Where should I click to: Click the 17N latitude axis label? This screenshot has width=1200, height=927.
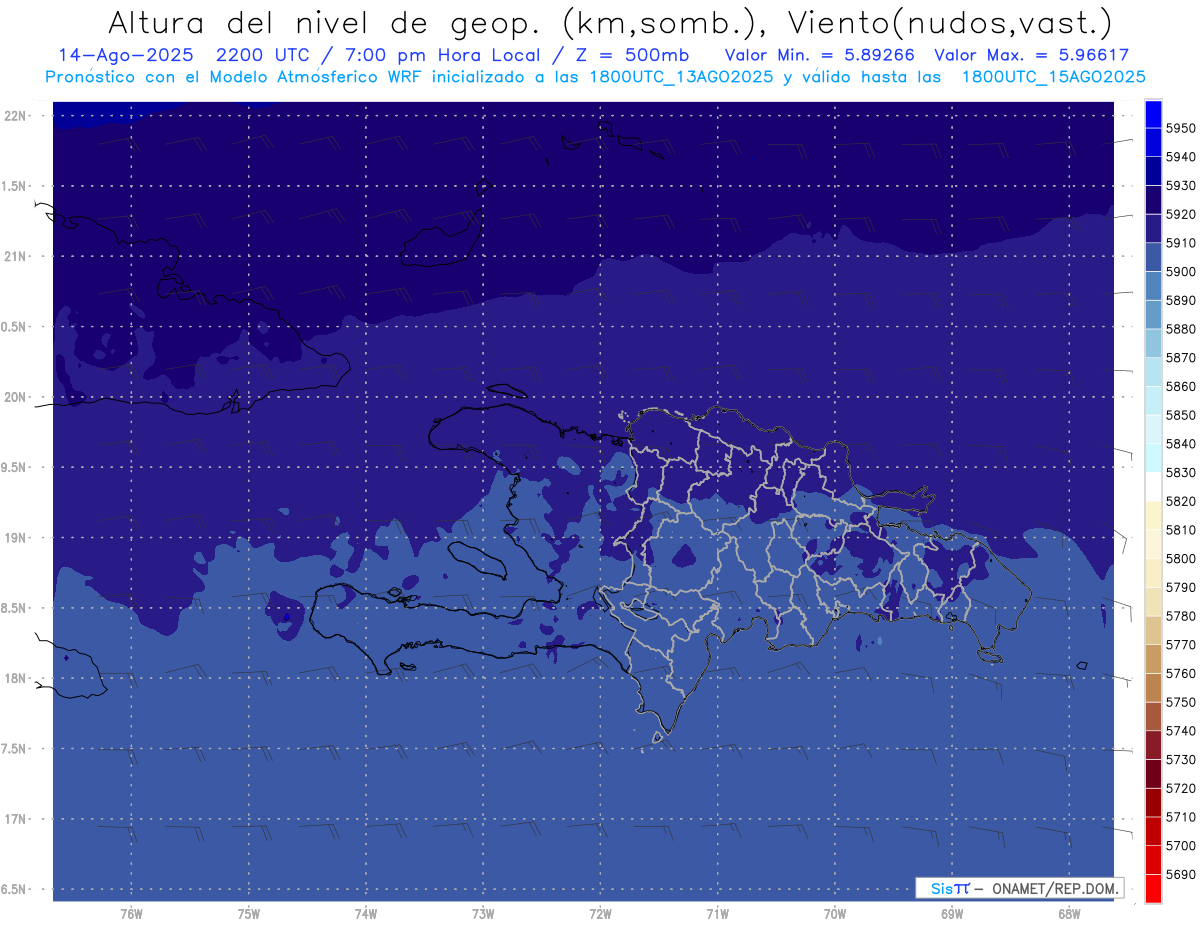point(15,819)
